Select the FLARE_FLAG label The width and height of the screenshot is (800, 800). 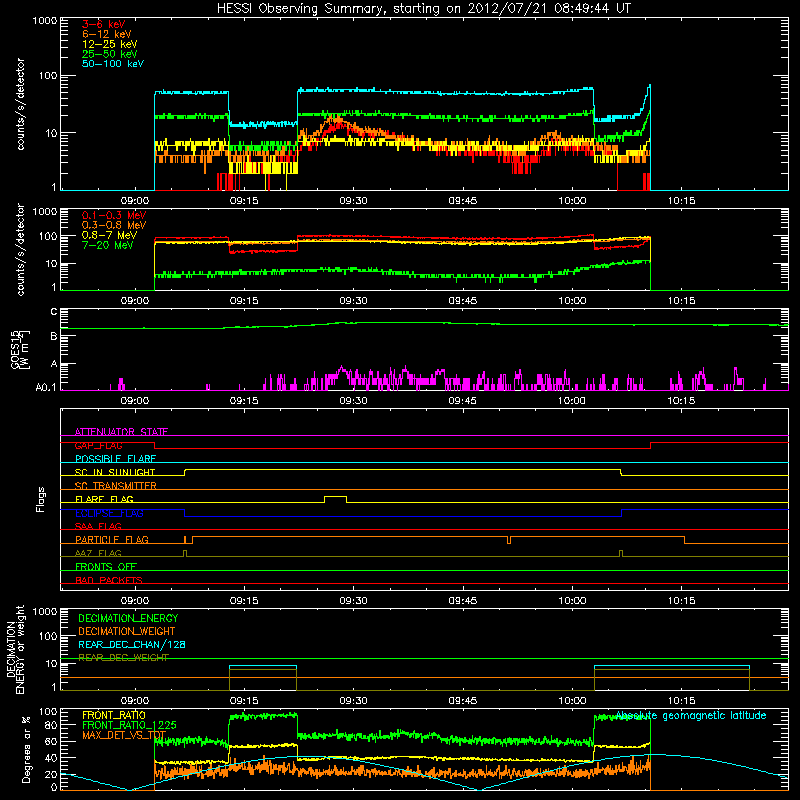104,499
